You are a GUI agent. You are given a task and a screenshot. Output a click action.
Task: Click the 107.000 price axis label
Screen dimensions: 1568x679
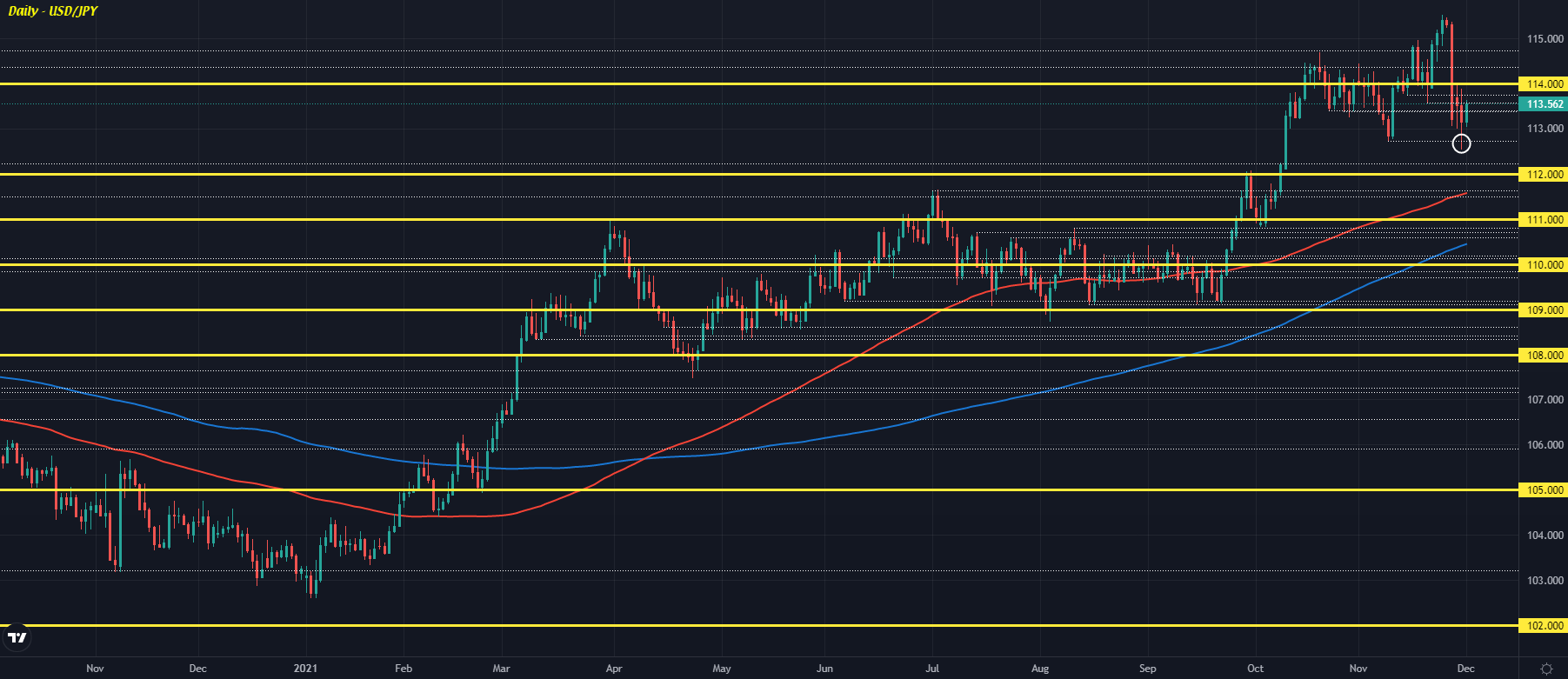[1545, 400]
